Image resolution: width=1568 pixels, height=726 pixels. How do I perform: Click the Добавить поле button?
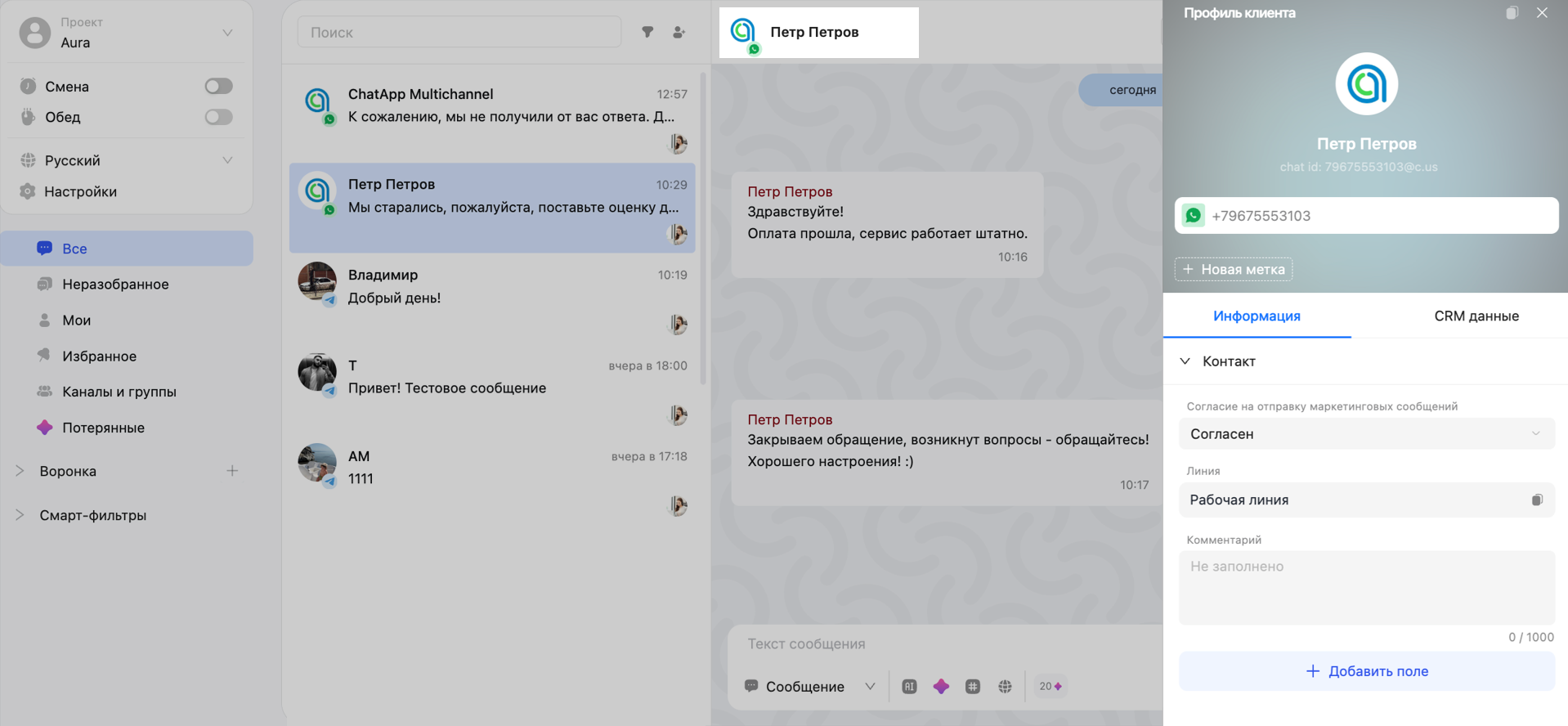click(x=1366, y=671)
